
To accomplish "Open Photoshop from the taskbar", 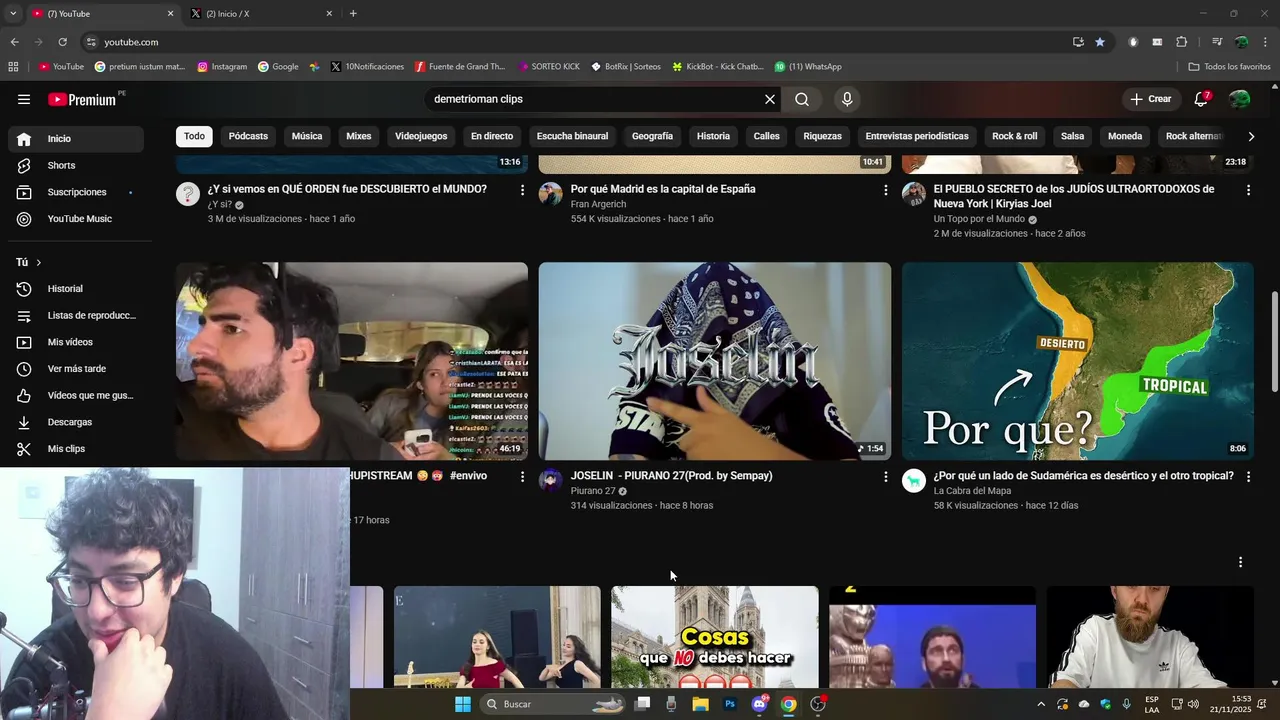I will (730, 704).
